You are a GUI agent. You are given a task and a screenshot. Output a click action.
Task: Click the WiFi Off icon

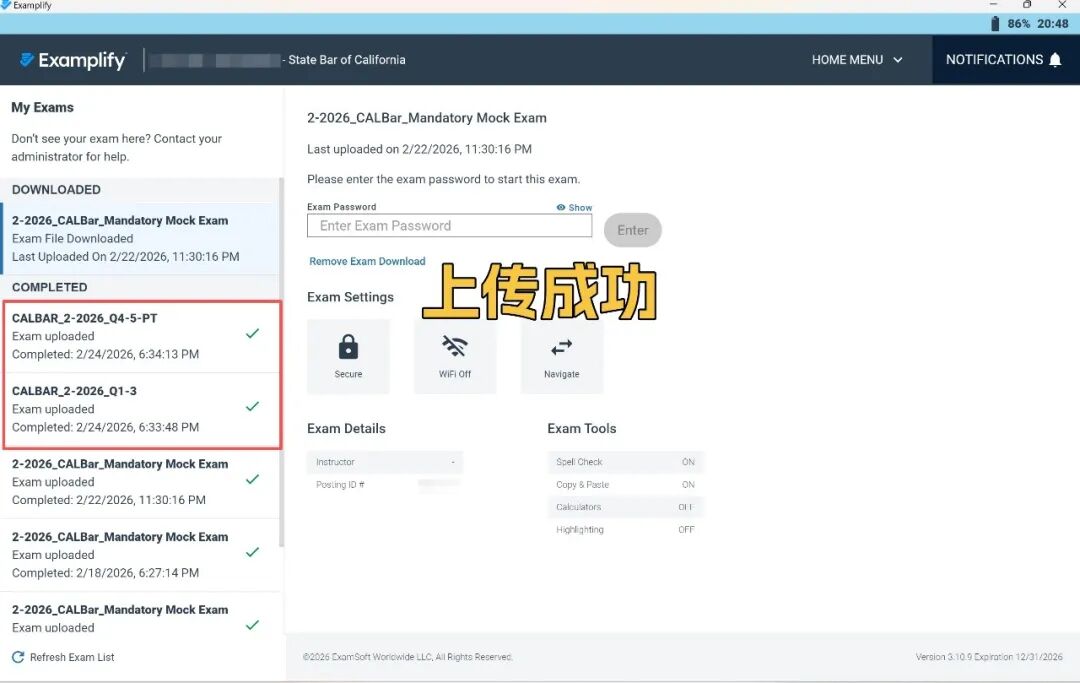[x=455, y=347]
